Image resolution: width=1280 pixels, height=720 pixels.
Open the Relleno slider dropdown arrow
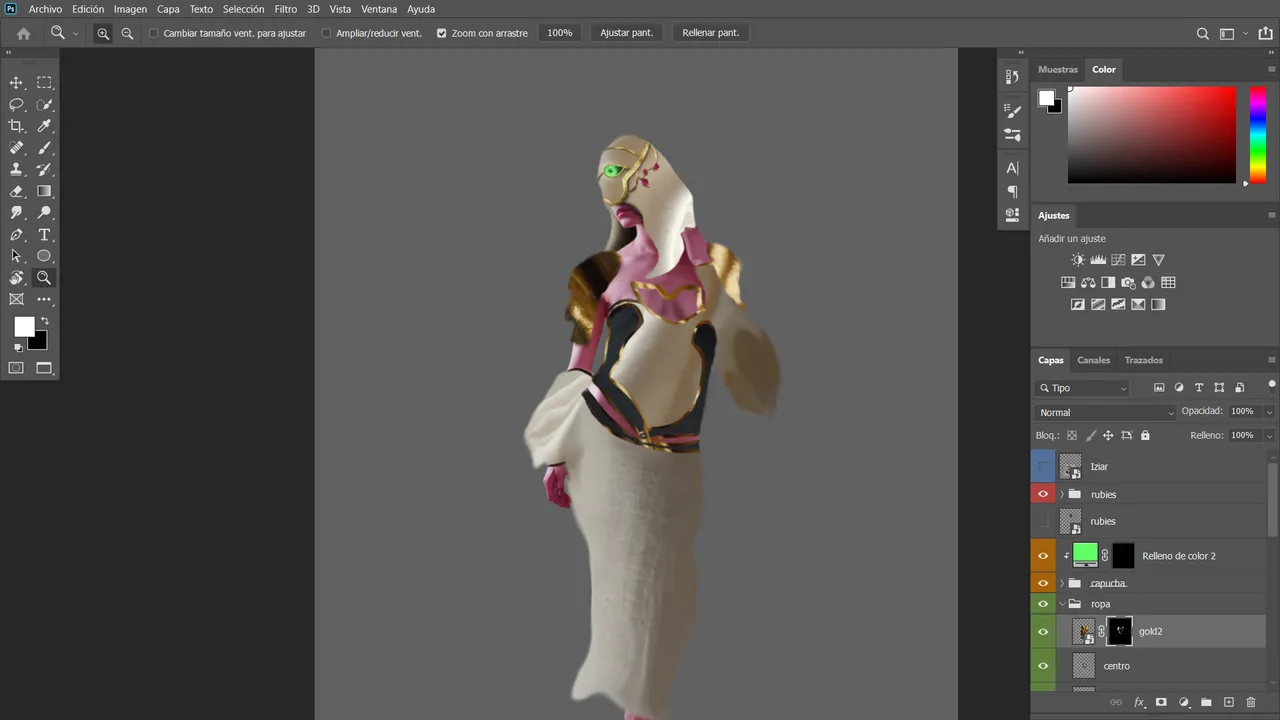[1270, 436]
